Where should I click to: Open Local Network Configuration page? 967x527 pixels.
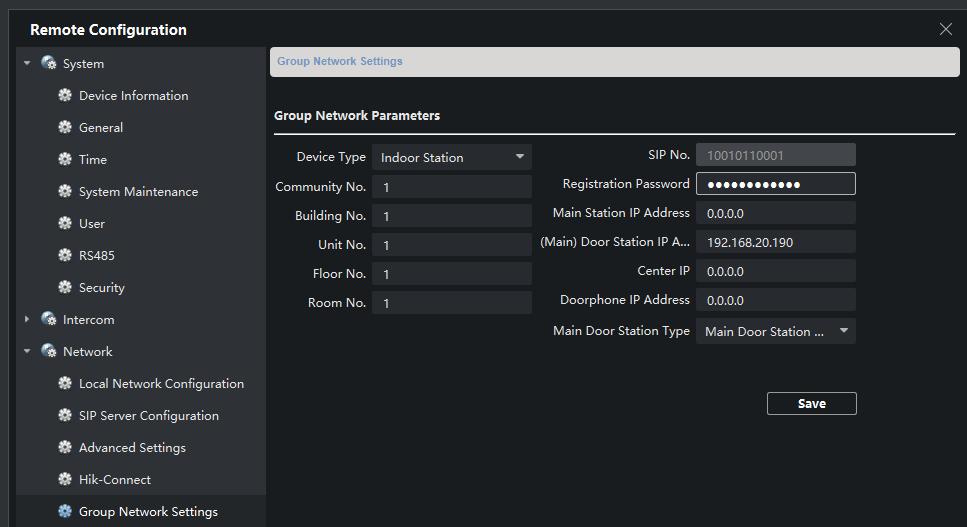click(x=161, y=384)
